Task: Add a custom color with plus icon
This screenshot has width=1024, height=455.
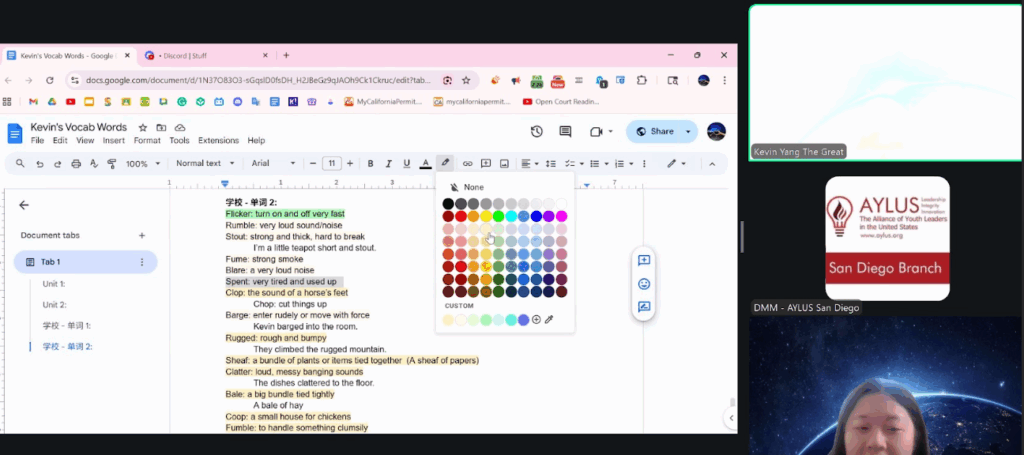Action: [x=536, y=319]
